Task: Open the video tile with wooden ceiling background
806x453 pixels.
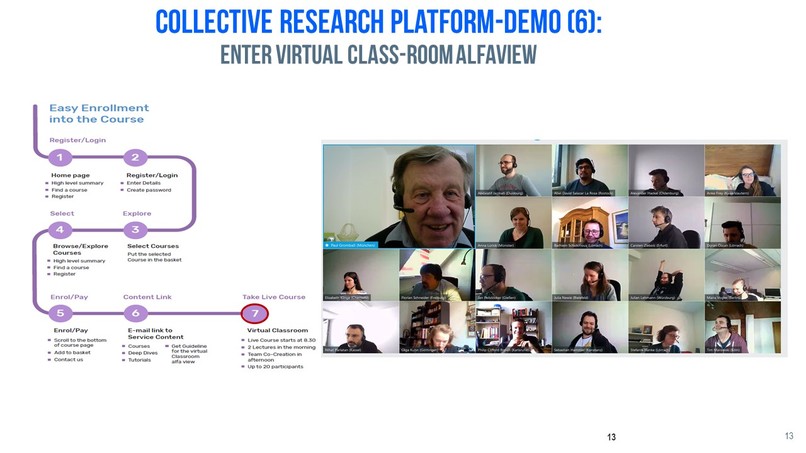Action: click(742, 170)
